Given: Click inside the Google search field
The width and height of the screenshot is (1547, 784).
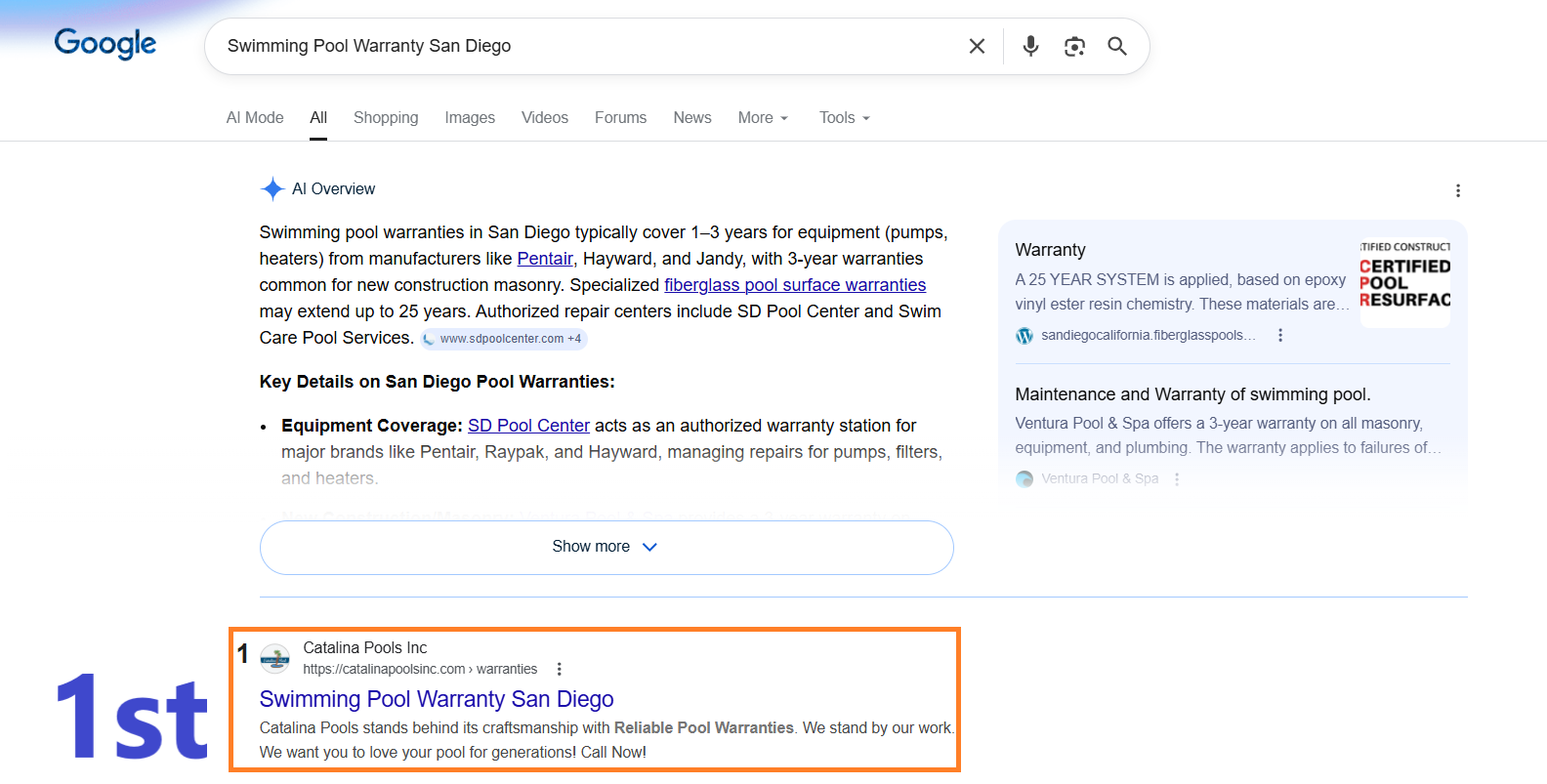Looking at the screenshot, I should [586, 46].
